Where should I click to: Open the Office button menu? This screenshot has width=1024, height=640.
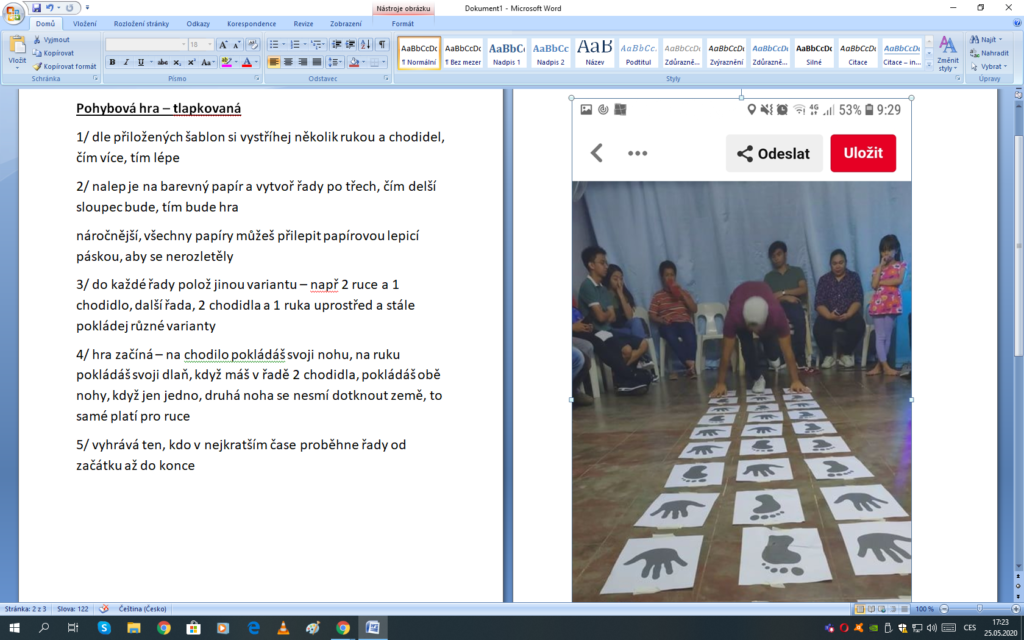[13, 12]
